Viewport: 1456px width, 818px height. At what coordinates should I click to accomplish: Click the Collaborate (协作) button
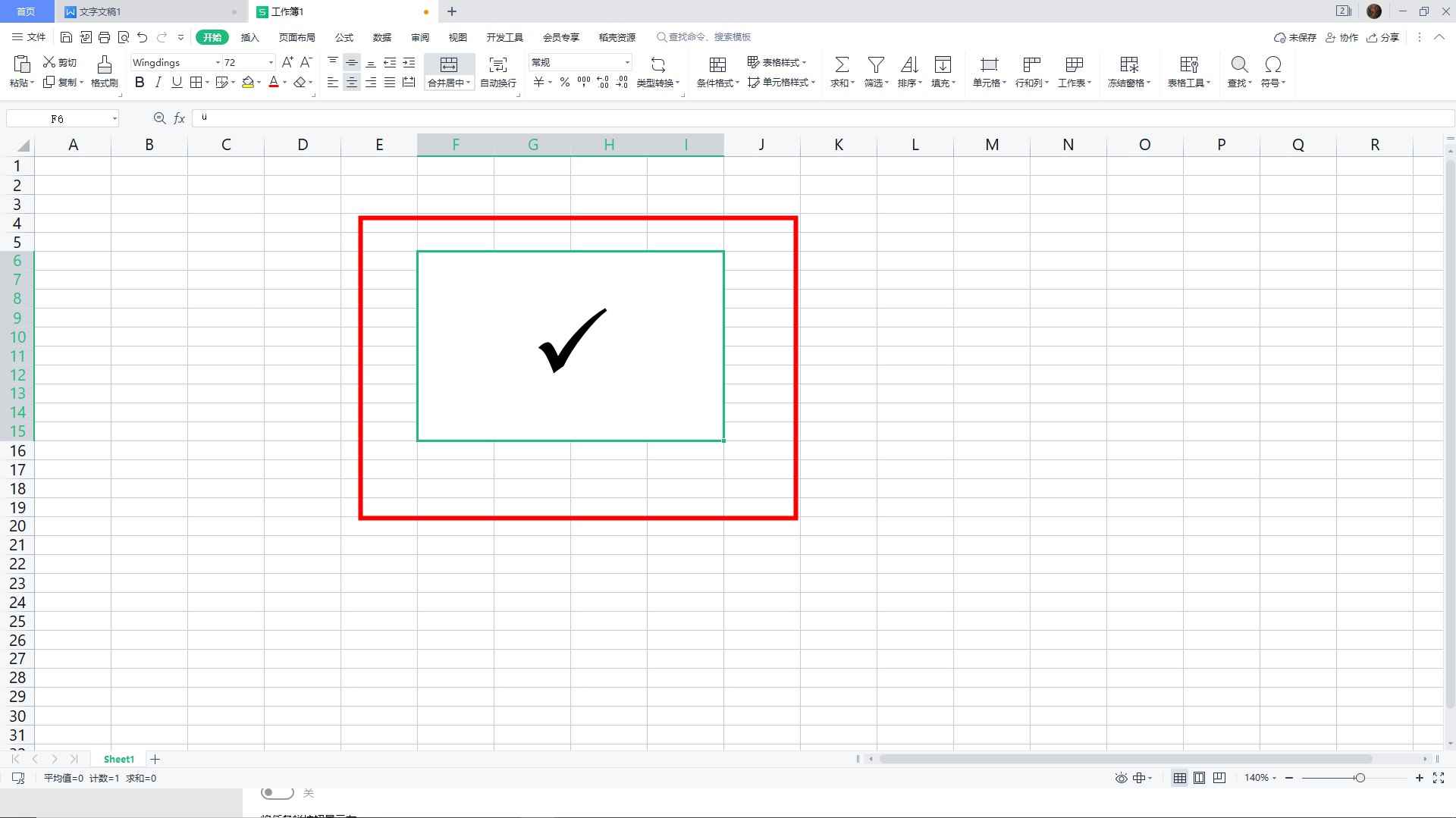(1341, 37)
